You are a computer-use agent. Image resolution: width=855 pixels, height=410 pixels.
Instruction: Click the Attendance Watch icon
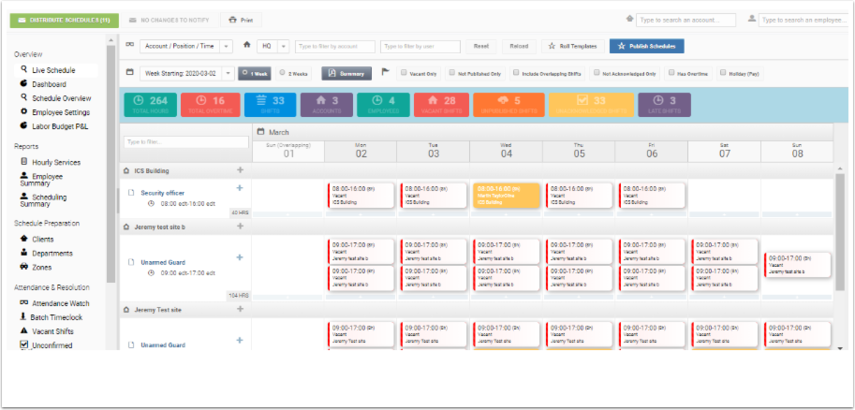pos(24,303)
